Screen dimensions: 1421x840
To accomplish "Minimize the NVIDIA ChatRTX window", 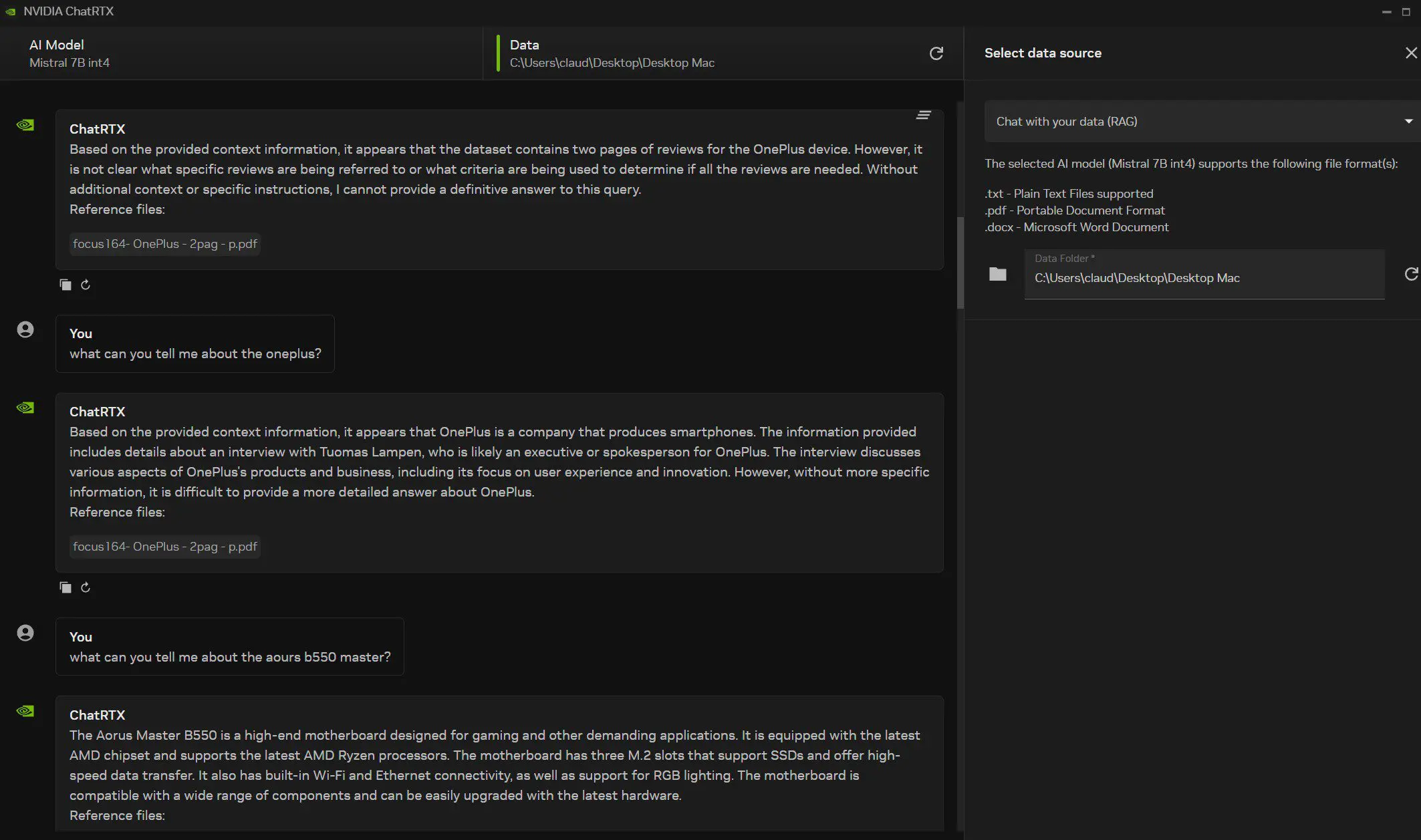I will [1386, 11].
